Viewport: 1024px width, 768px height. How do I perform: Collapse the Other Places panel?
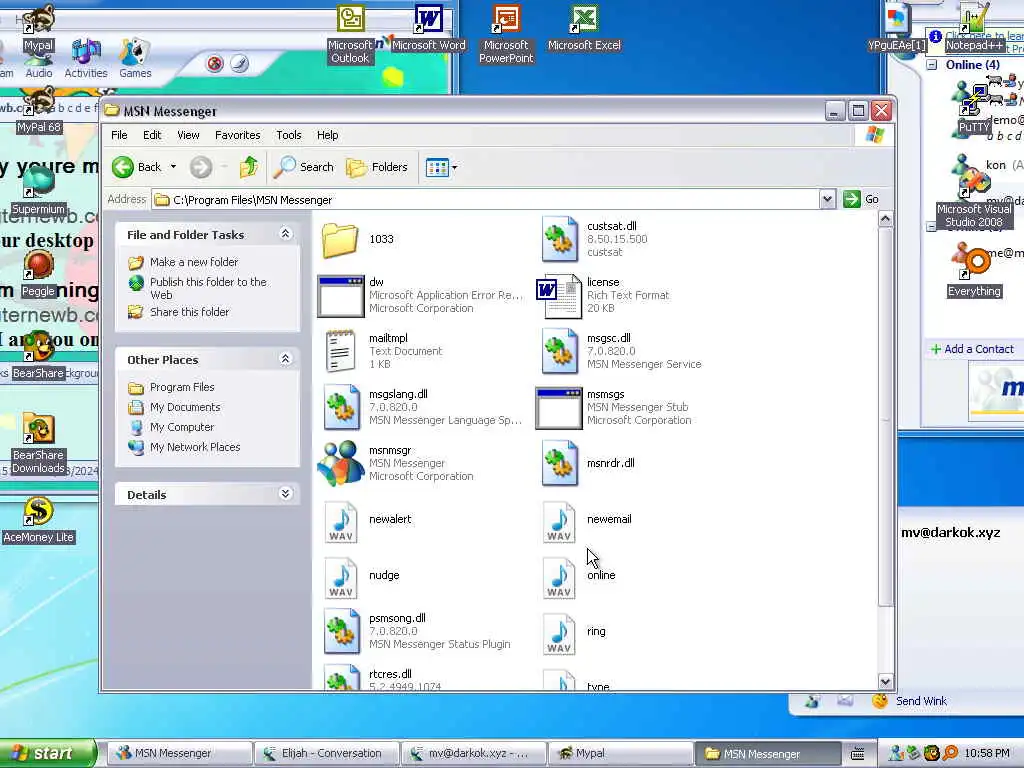tap(285, 359)
